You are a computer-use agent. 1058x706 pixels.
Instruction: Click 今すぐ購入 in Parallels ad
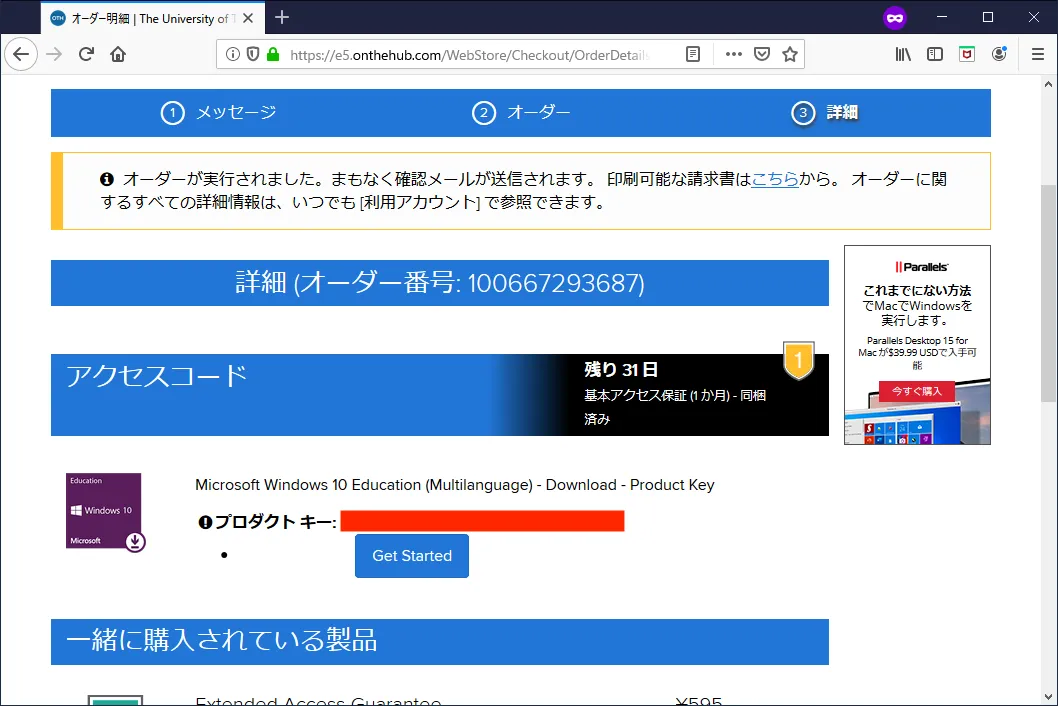pos(916,391)
